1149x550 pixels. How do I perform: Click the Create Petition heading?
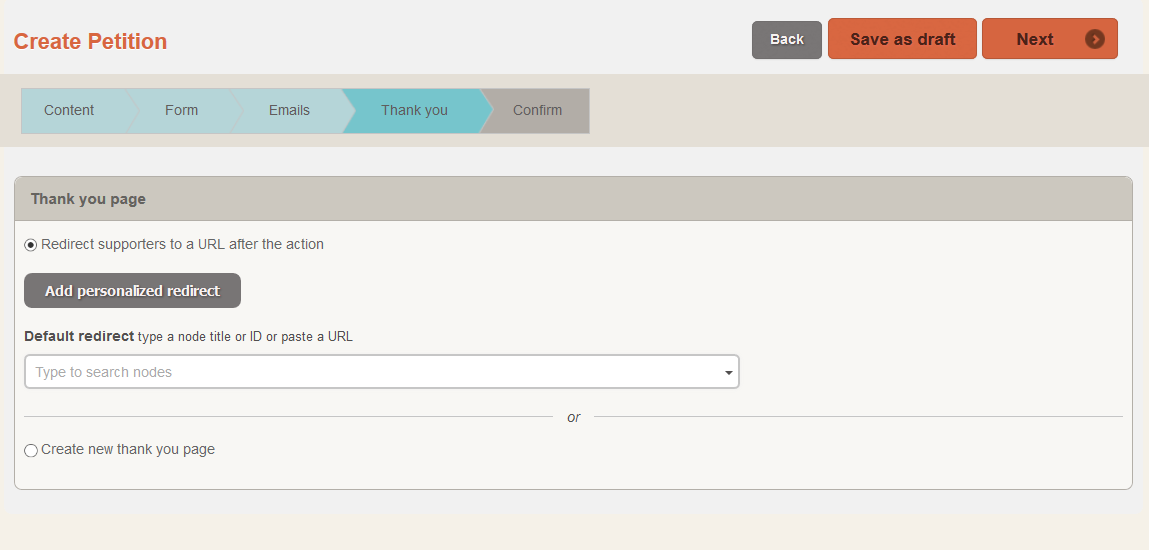coord(90,42)
